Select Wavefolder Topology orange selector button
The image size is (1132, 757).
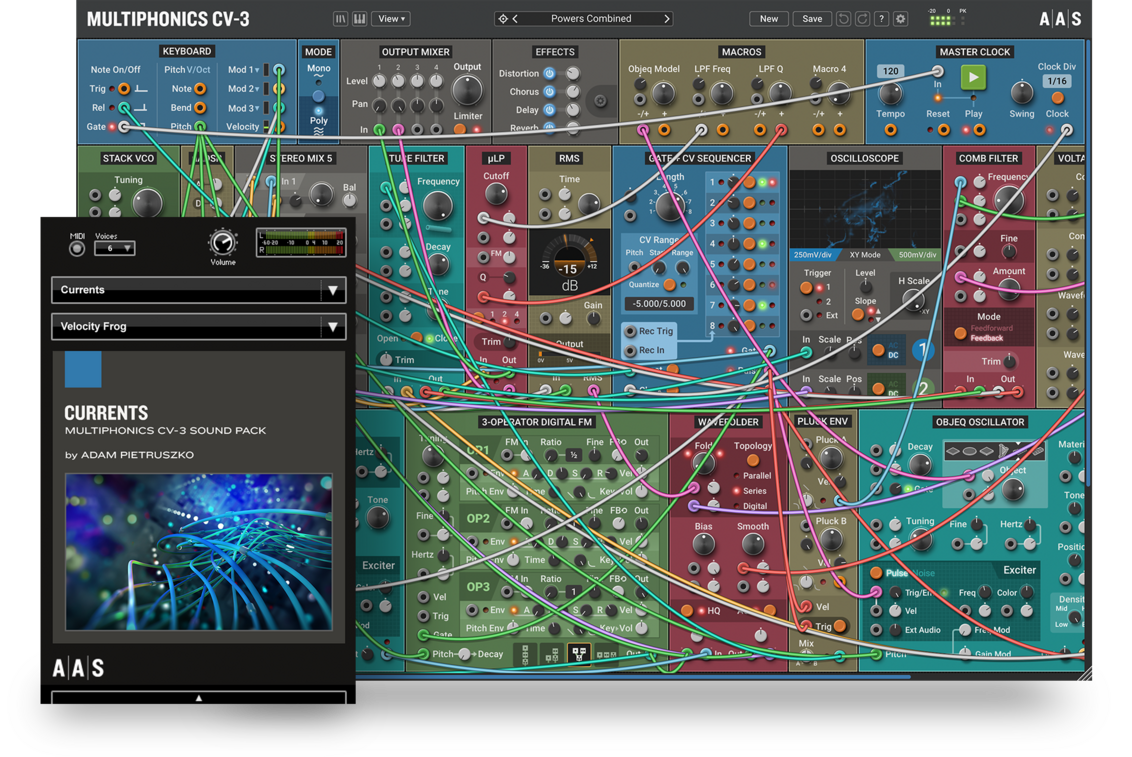coord(752,460)
